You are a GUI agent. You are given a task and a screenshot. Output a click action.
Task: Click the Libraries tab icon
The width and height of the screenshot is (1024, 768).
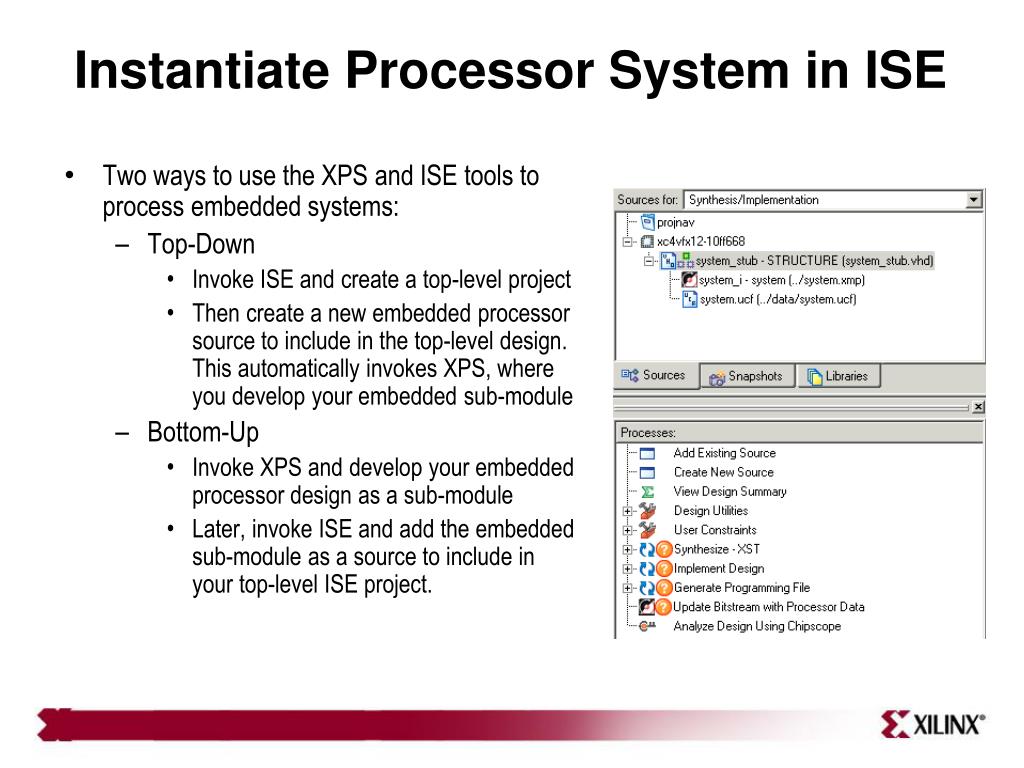(814, 377)
